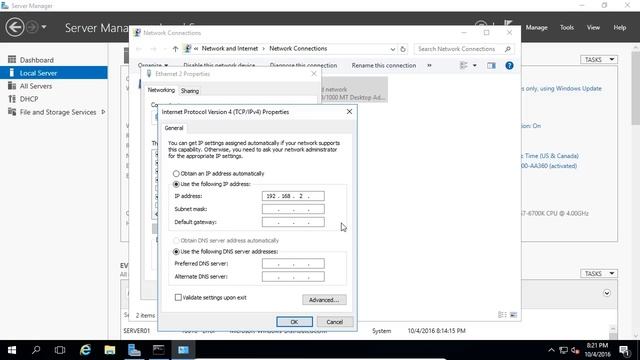Click the IP address field
Screen dimensions: 640x360
[x=293, y=196]
